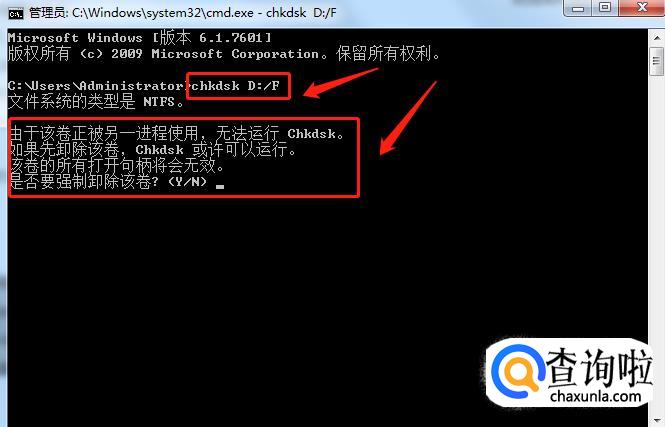Close the chkdsk command prompt window
The height and width of the screenshot is (427, 665).
point(642,8)
